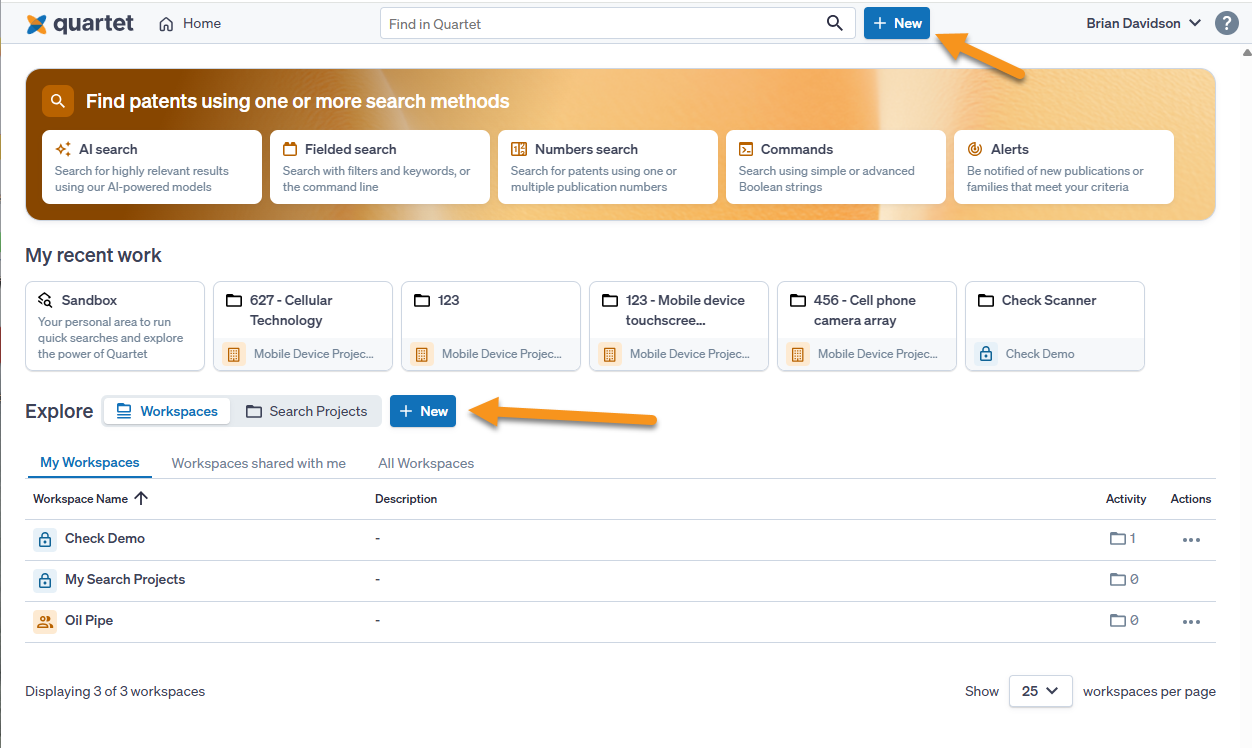Click the search magnifier icon in Find bar
1252x748 pixels.
835,24
